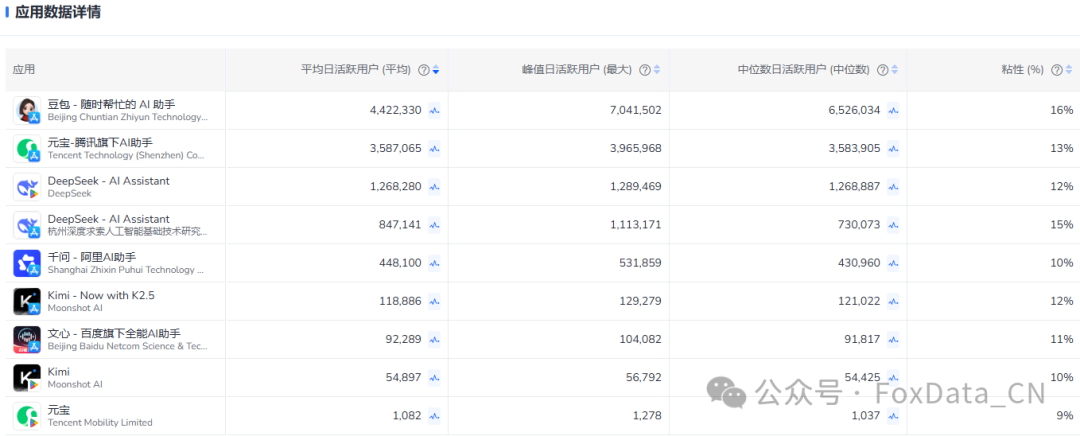Select 11% stickiness for 文心
Image resolution: width=1080 pixels, height=436 pixels.
1061,339
